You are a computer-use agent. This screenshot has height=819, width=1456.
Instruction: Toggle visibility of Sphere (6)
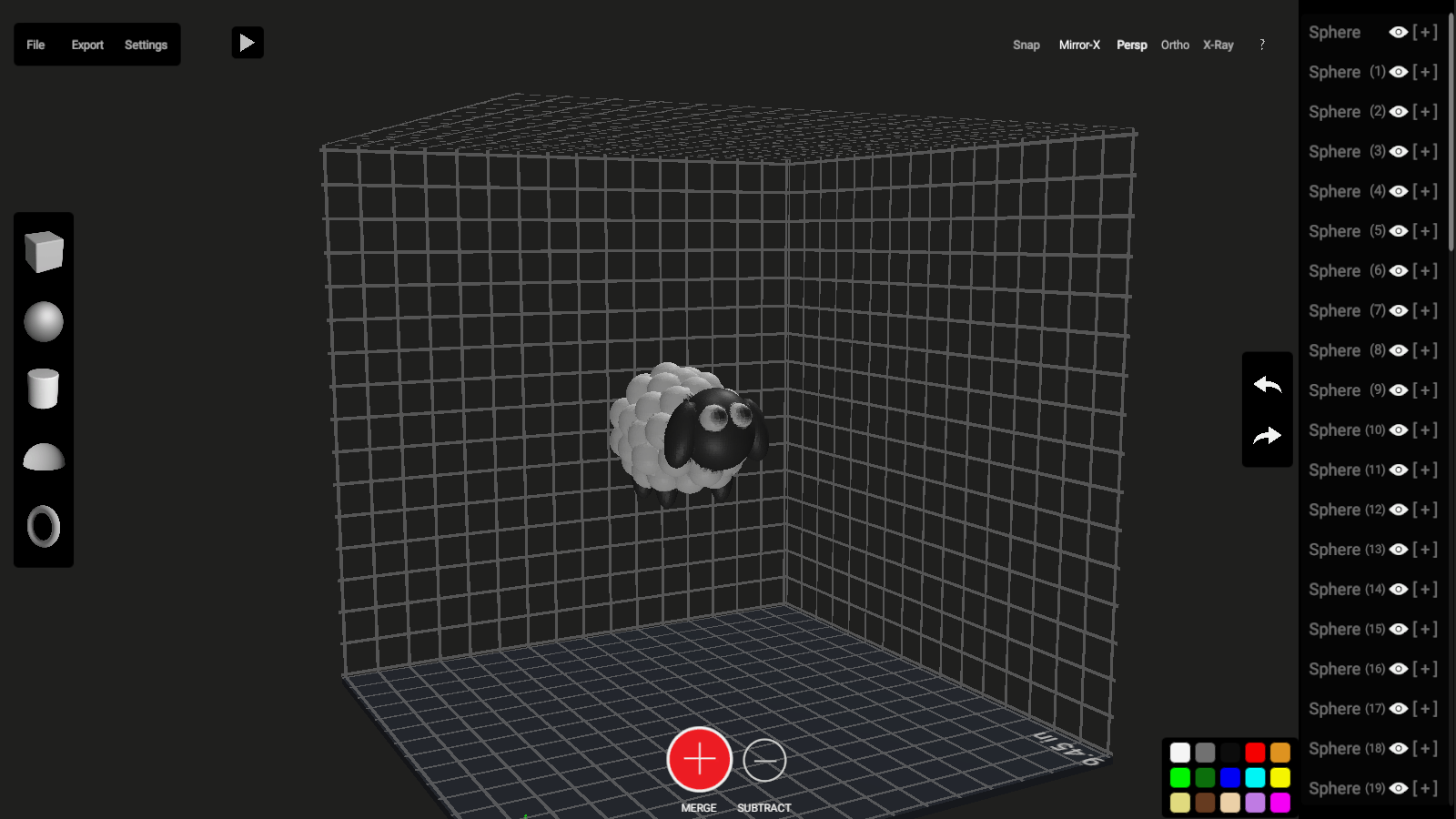tap(1399, 271)
